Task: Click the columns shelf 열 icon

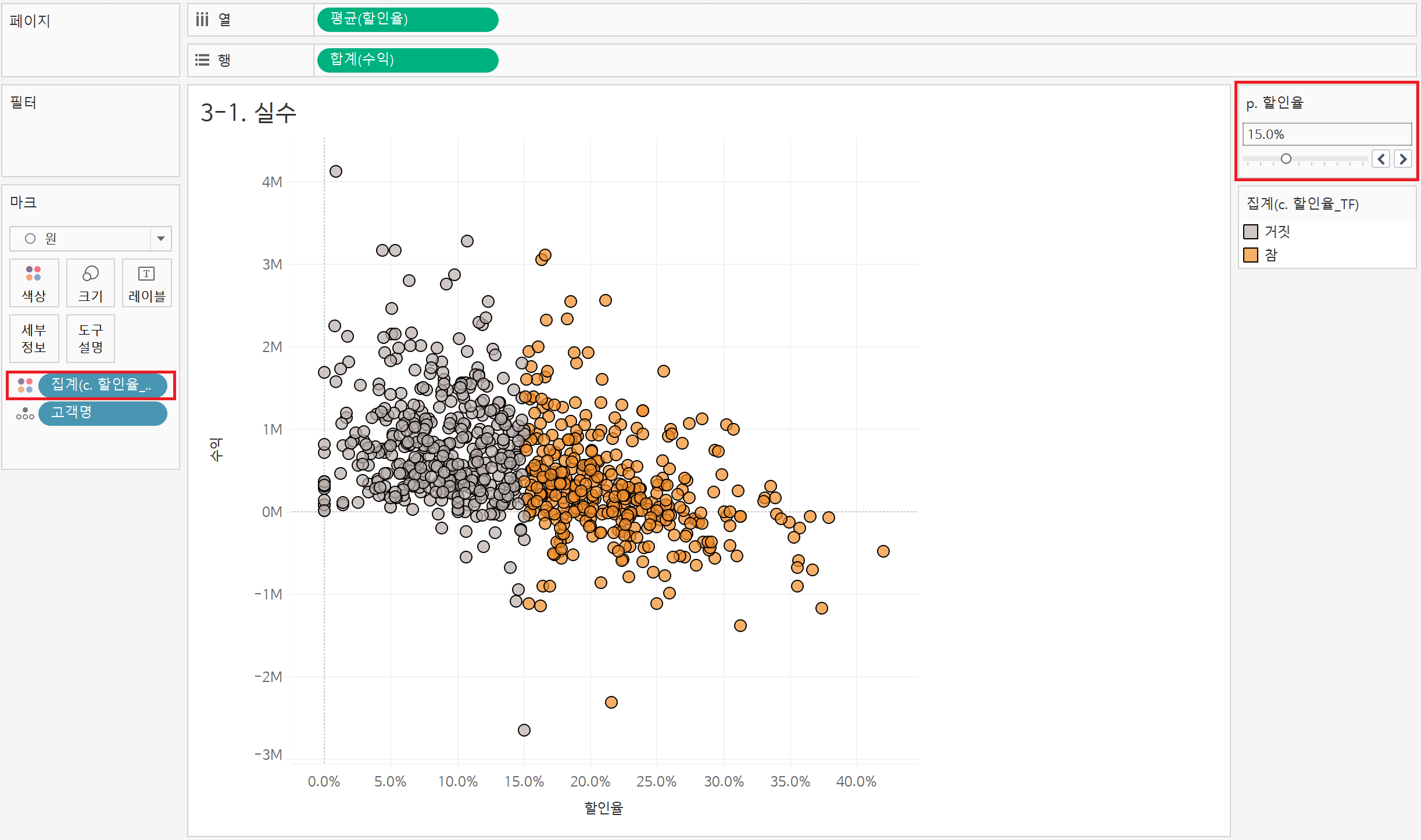Action: click(202, 20)
